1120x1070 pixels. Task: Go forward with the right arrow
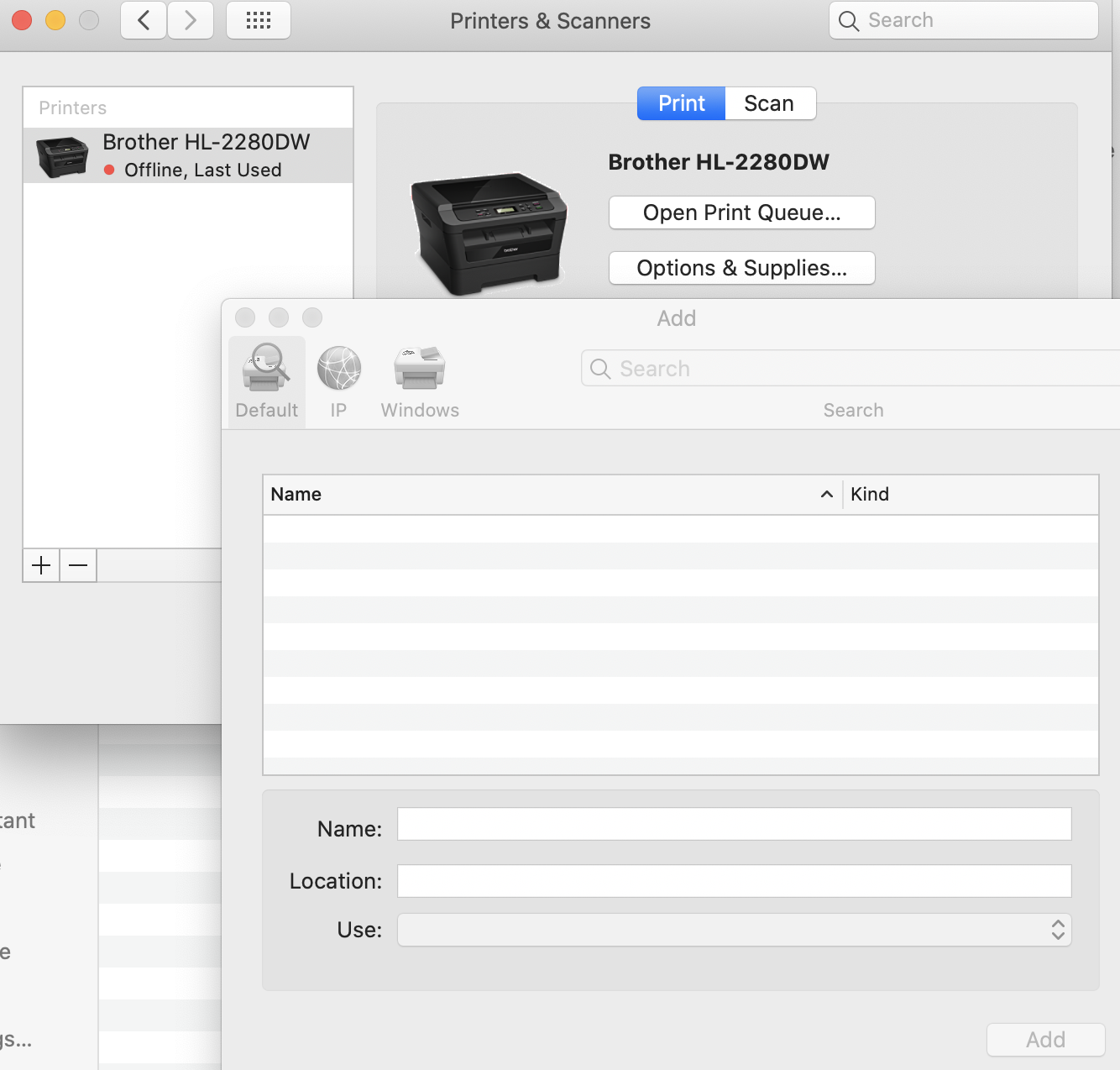191,21
